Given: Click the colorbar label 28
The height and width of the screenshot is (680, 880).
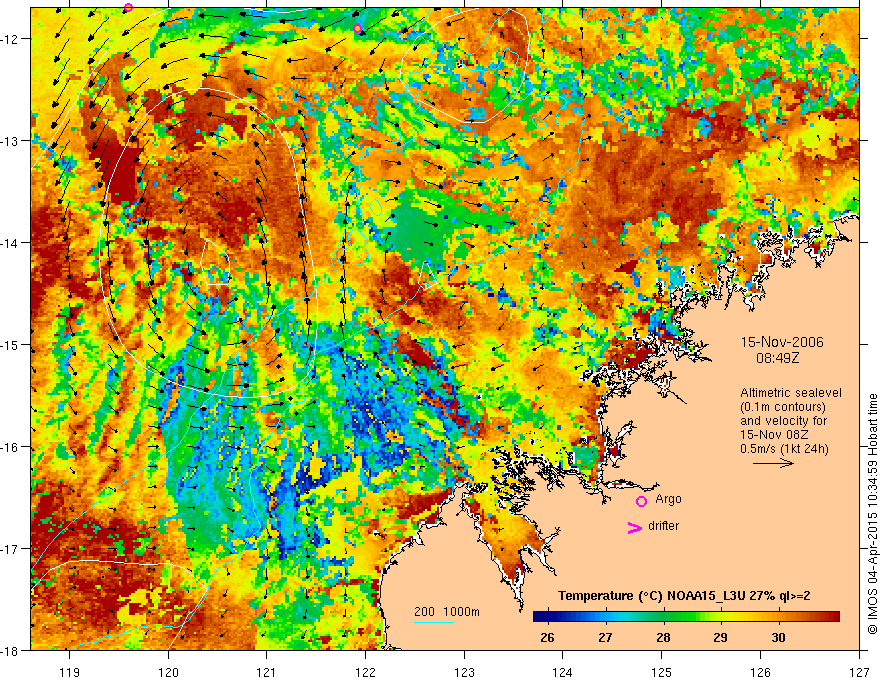Looking at the screenshot, I should 663,637.
